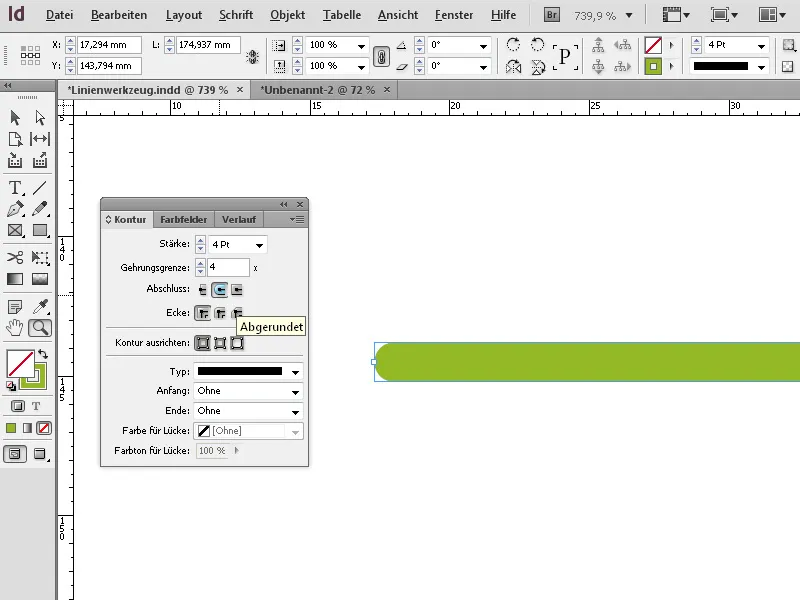This screenshot has height=600, width=800.
Task: Click rotate 90° clockwise icon
Action: click(513, 45)
